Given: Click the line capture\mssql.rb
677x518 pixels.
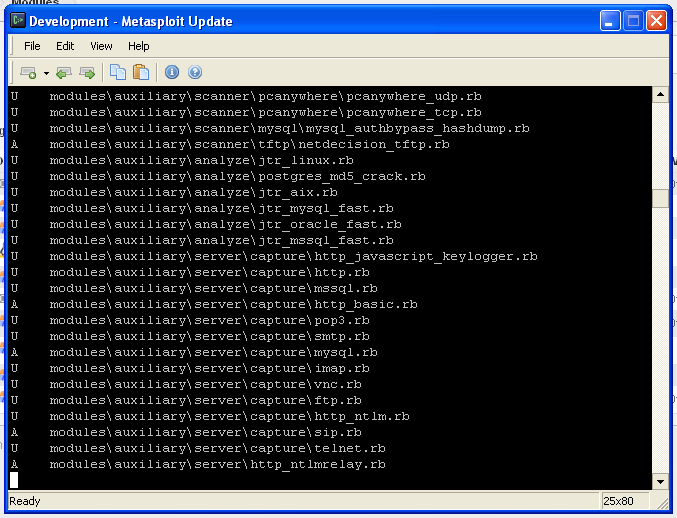Looking at the screenshot, I should pyautogui.click(x=194, y=288).
